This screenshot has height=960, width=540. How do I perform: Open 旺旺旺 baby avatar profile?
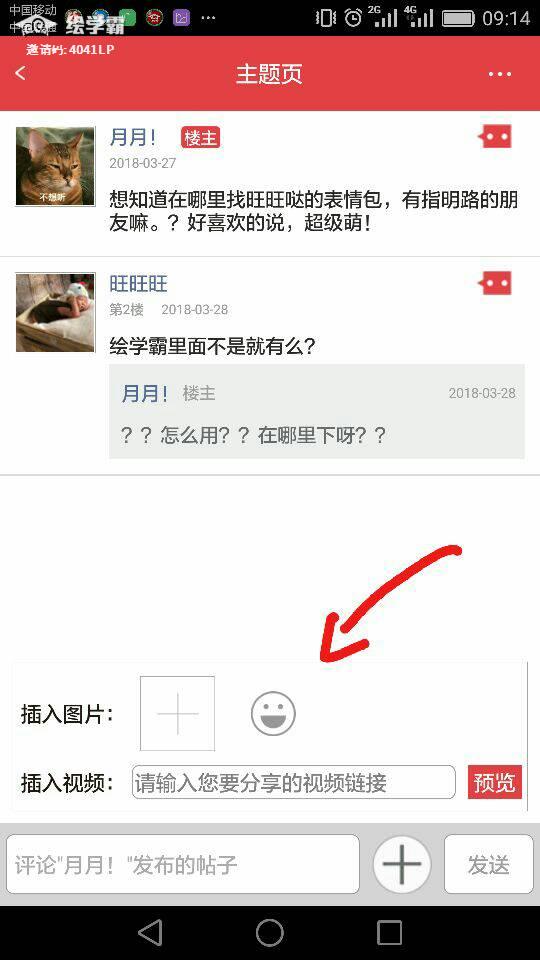tap(55, 312)
